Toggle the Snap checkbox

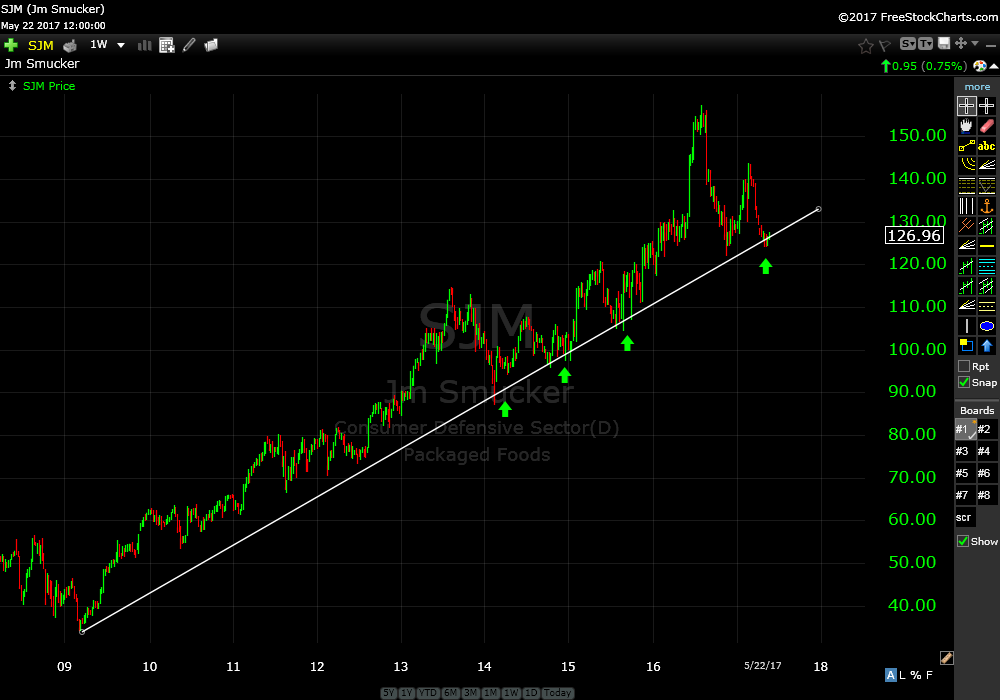964,383
